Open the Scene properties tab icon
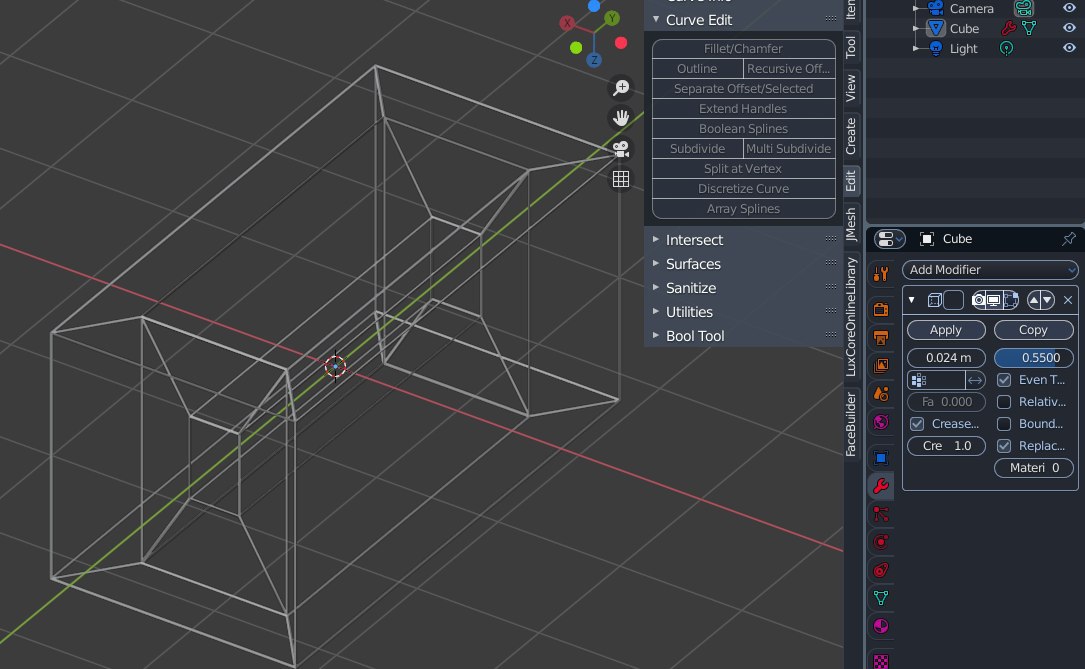Screen dimensions: 1085x669 880,394
